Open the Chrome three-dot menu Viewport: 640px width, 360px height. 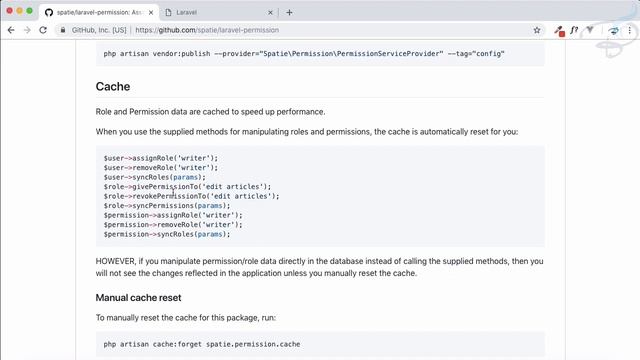pyautogui.click(x=629, y=30)
